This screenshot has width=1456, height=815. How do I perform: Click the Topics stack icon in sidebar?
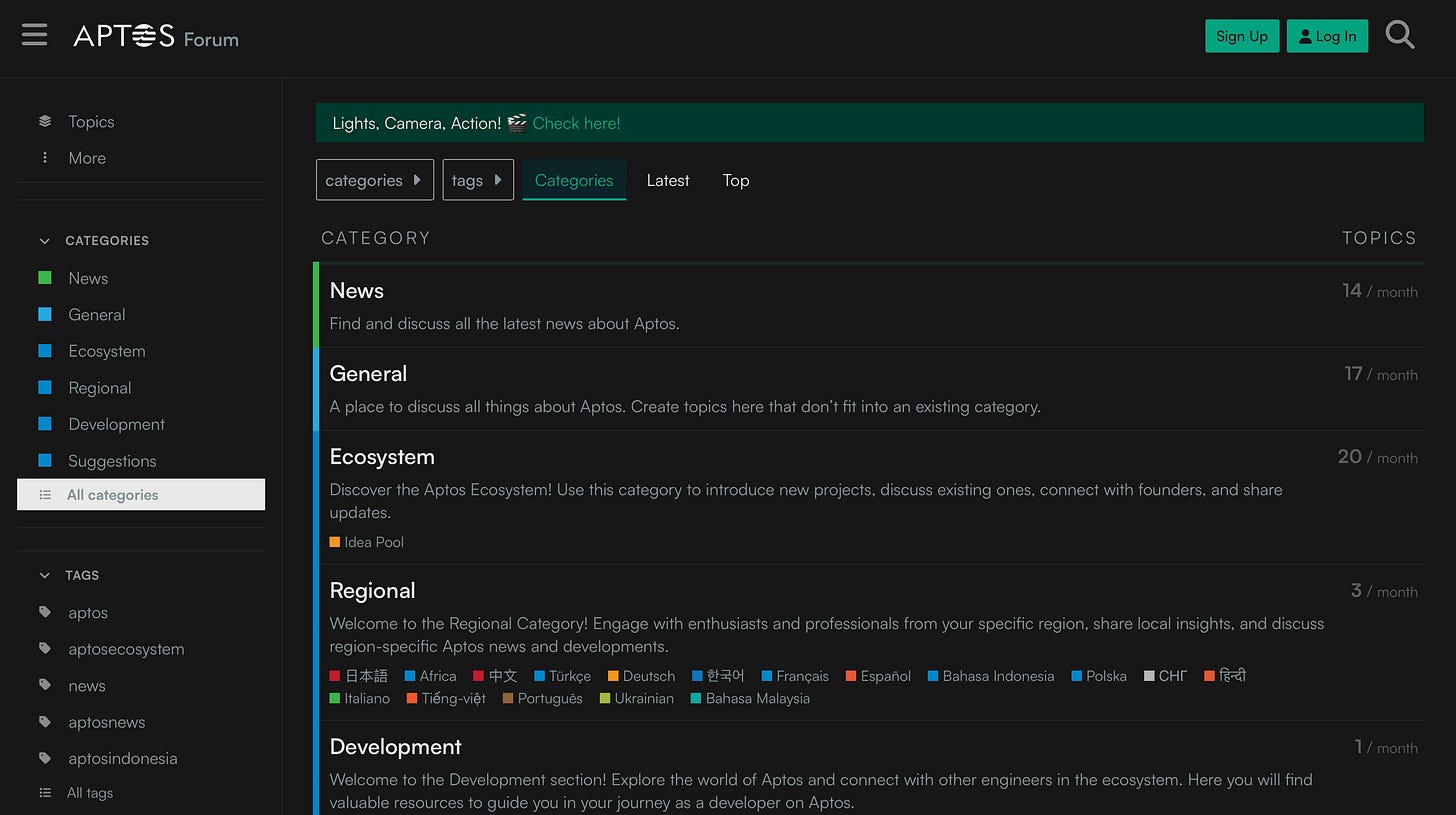(45, 121)
